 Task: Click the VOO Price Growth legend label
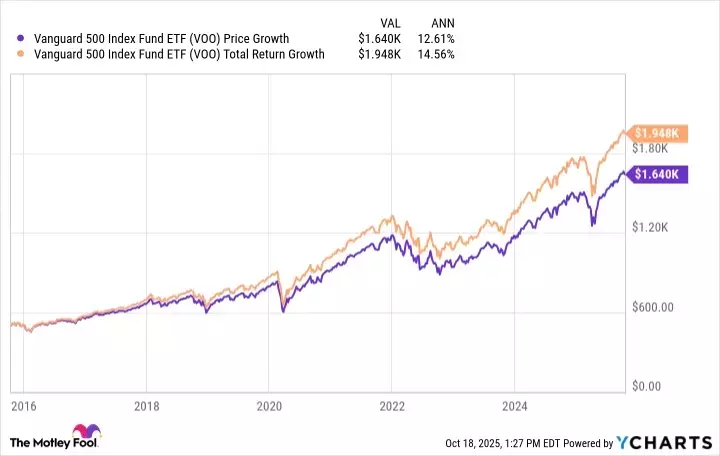pyautogui.click(x=153, y=39)
